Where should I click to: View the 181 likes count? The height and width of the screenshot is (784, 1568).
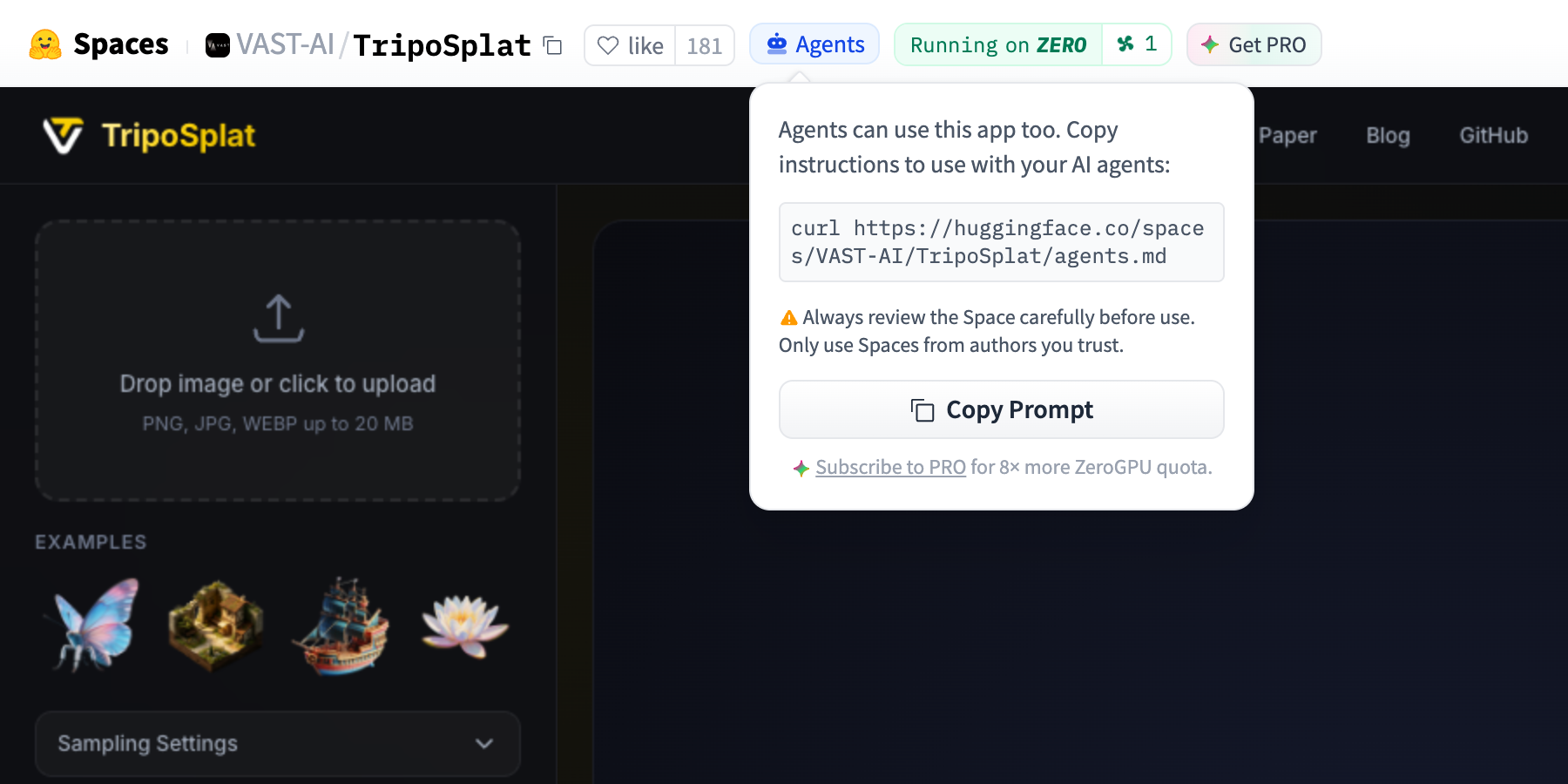point(705,45)
